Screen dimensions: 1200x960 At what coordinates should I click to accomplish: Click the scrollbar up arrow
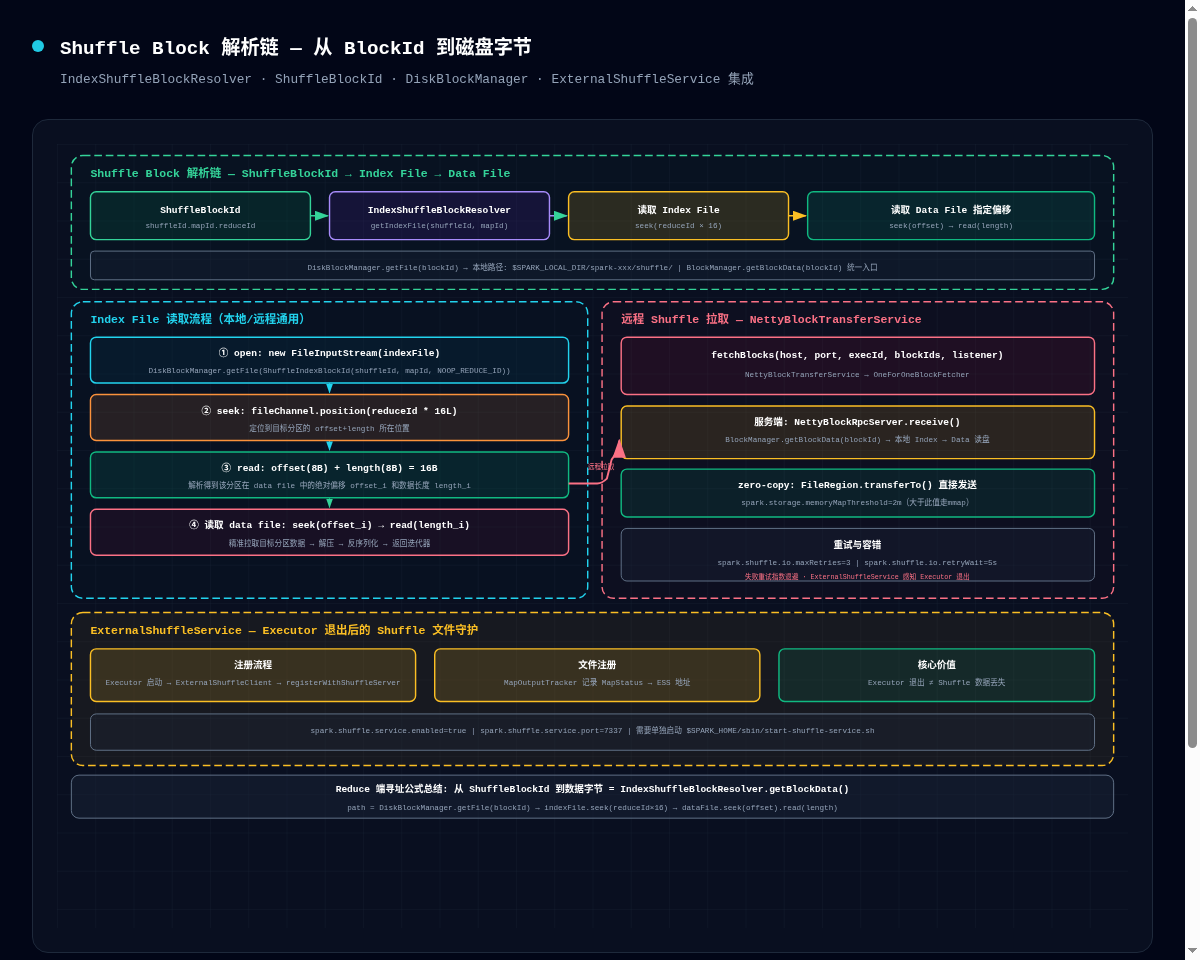[1192, 7]
